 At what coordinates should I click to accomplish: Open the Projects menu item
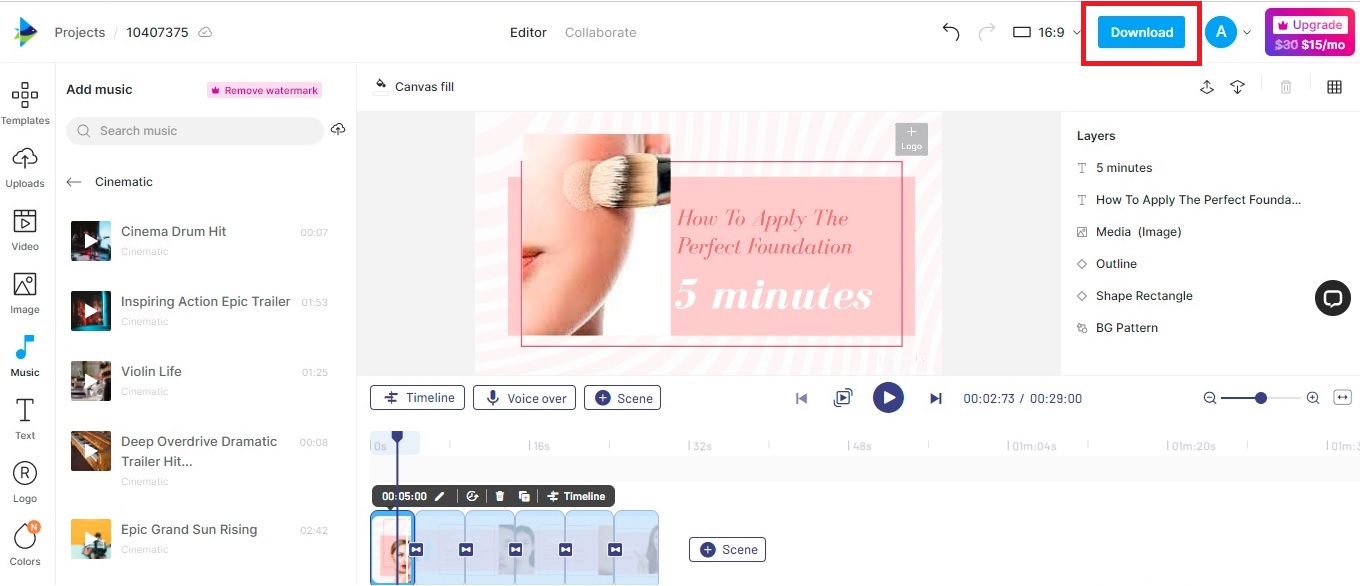coord(79,32)
